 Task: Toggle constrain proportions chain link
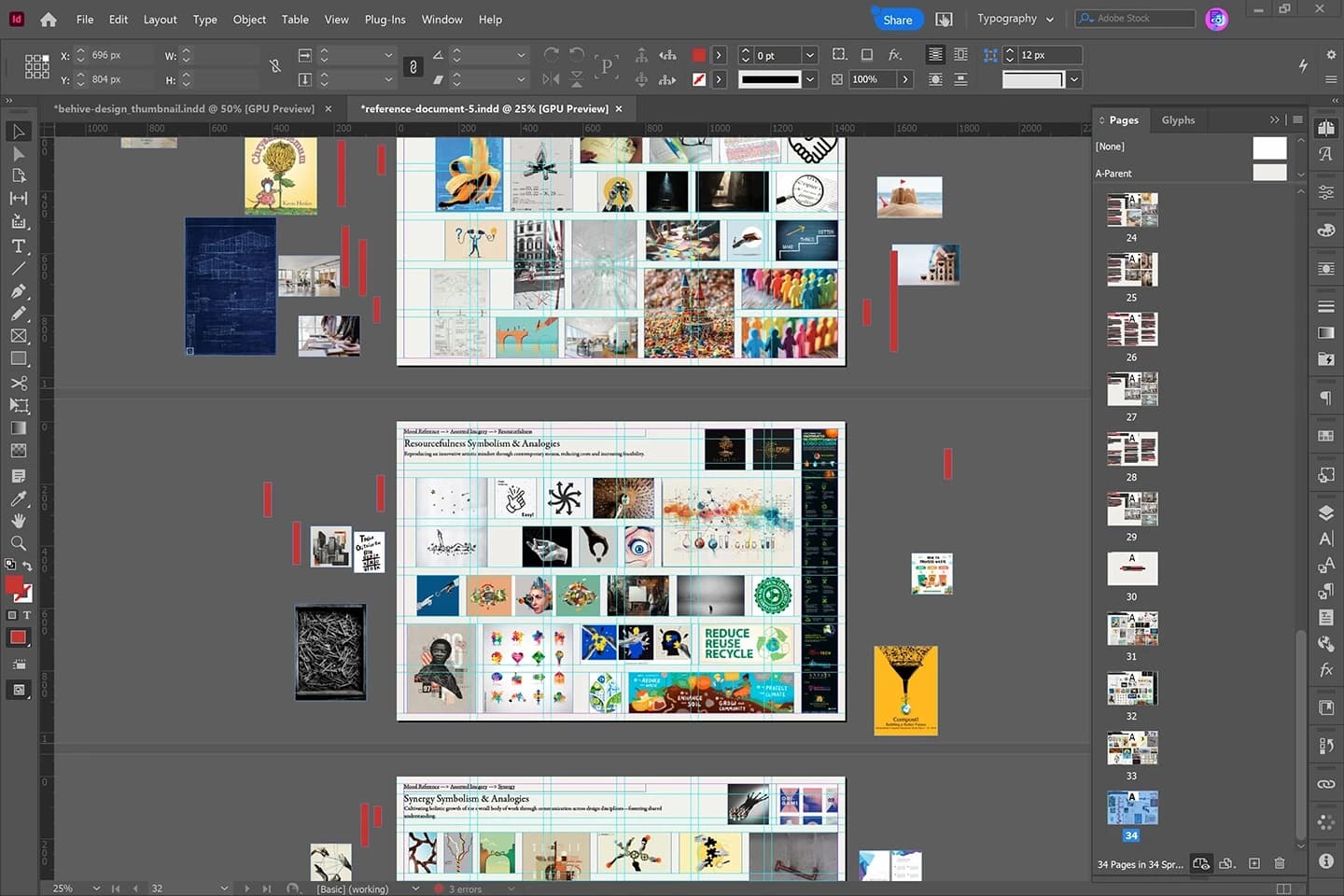413,67
